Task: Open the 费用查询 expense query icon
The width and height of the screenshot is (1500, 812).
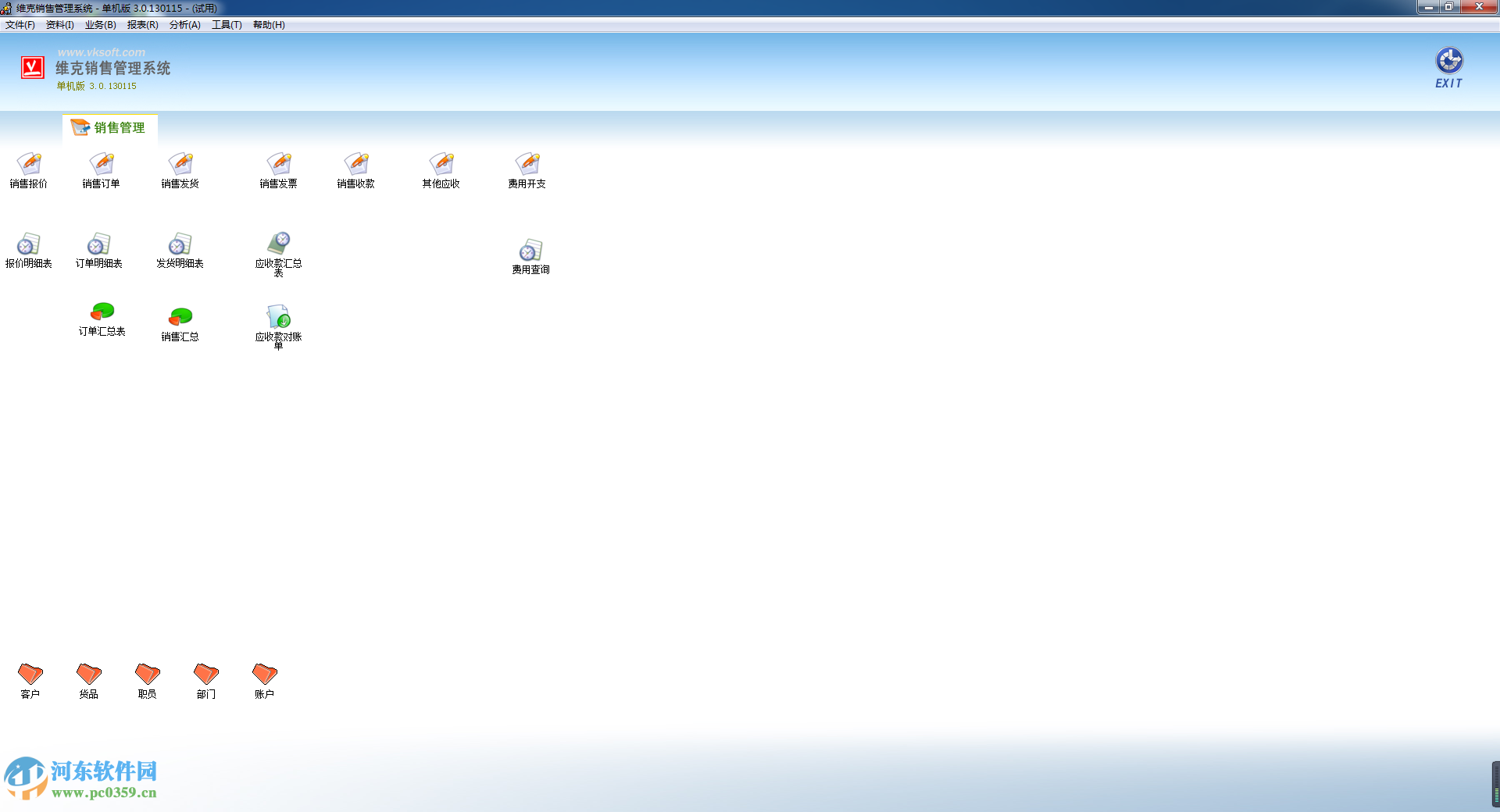Action: click(531, 257)
